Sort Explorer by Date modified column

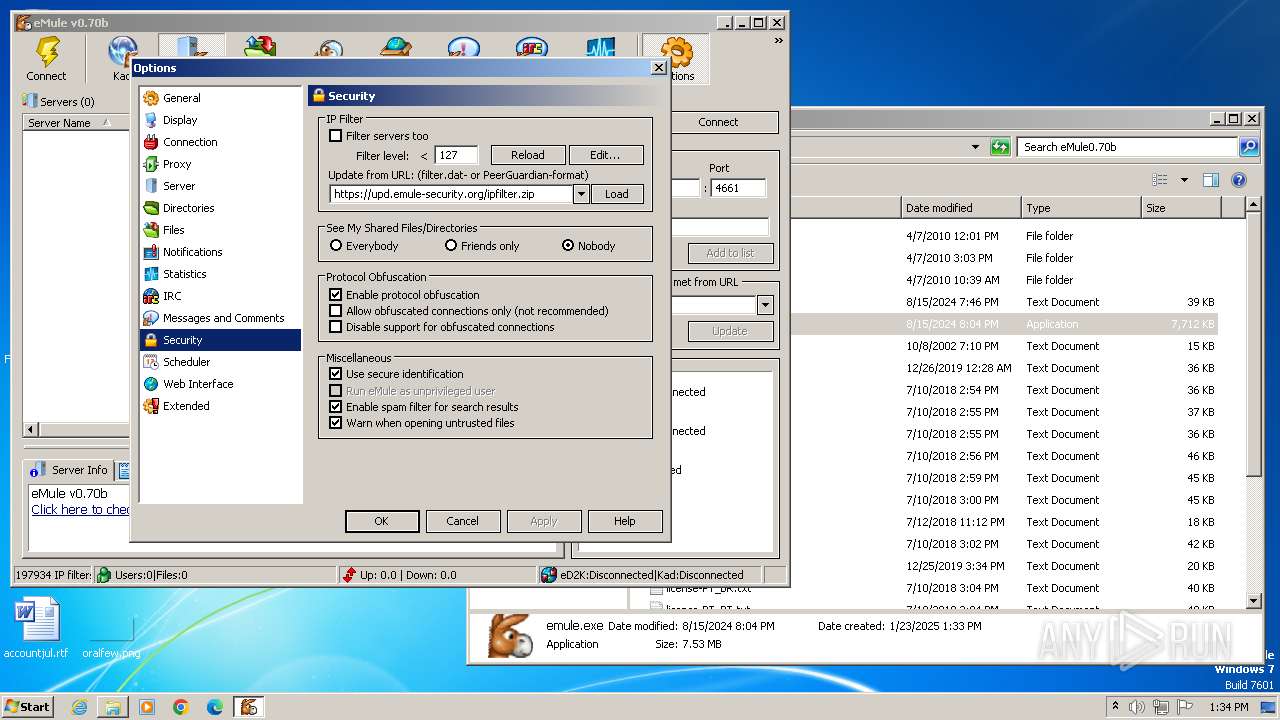point(961,208)
